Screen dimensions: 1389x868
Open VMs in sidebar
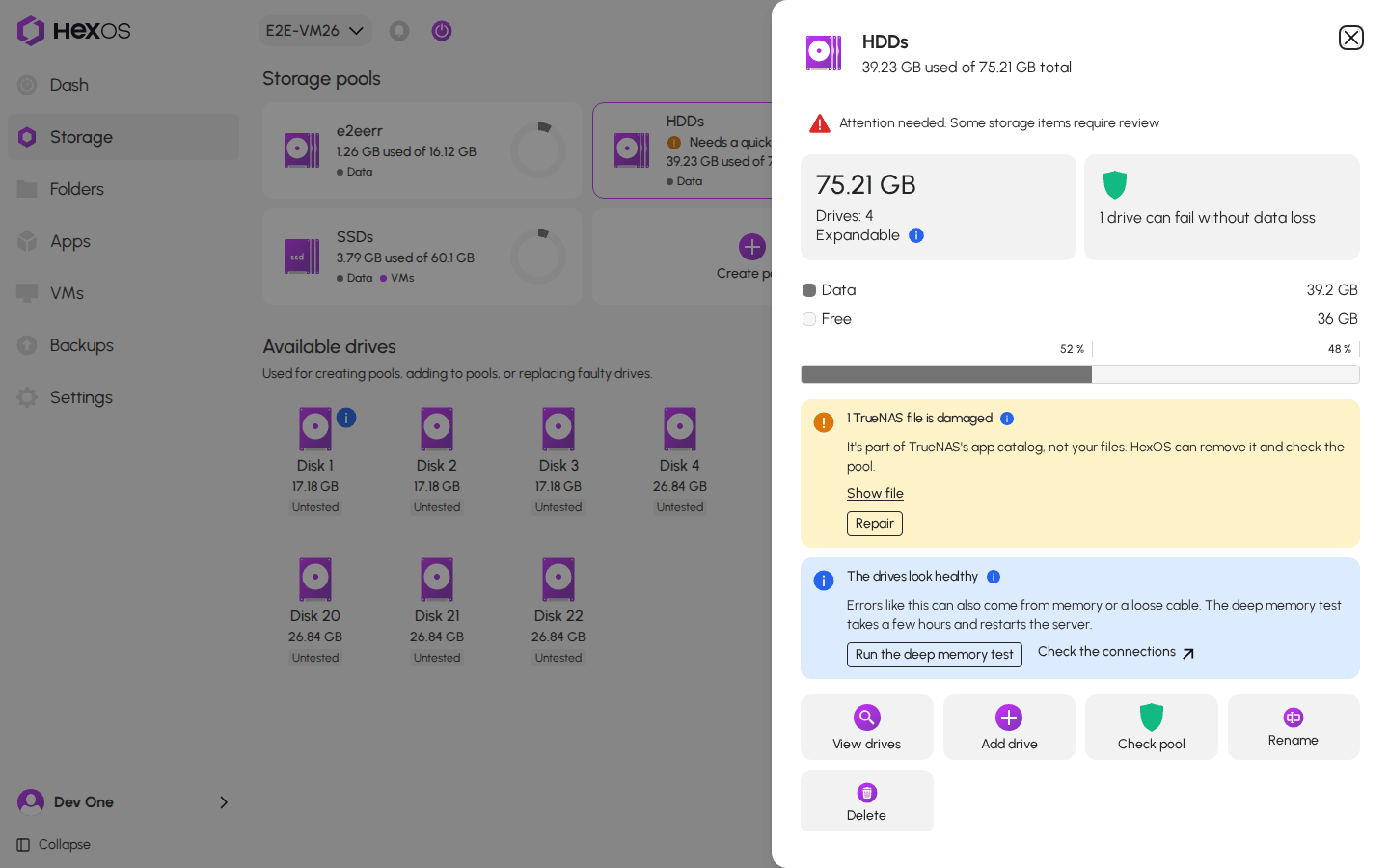tap(123, 293)
